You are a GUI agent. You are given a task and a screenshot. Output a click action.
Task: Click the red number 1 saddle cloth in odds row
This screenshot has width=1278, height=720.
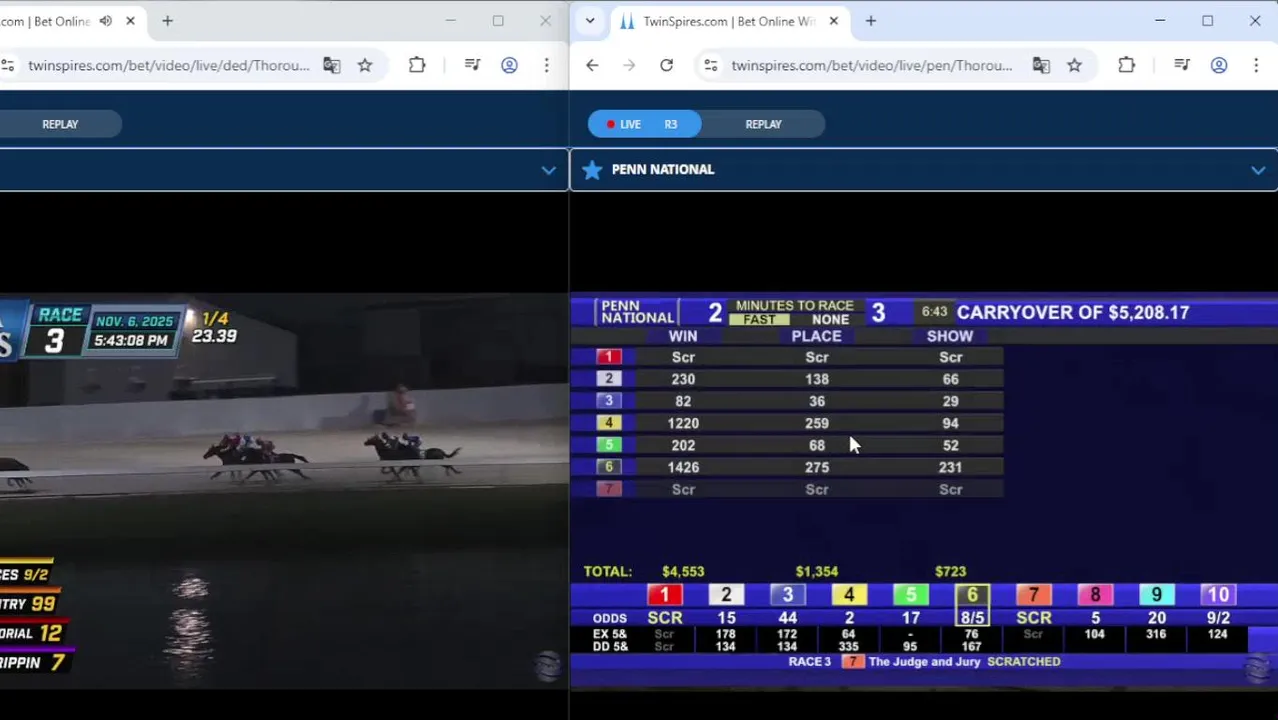[664, 595]
